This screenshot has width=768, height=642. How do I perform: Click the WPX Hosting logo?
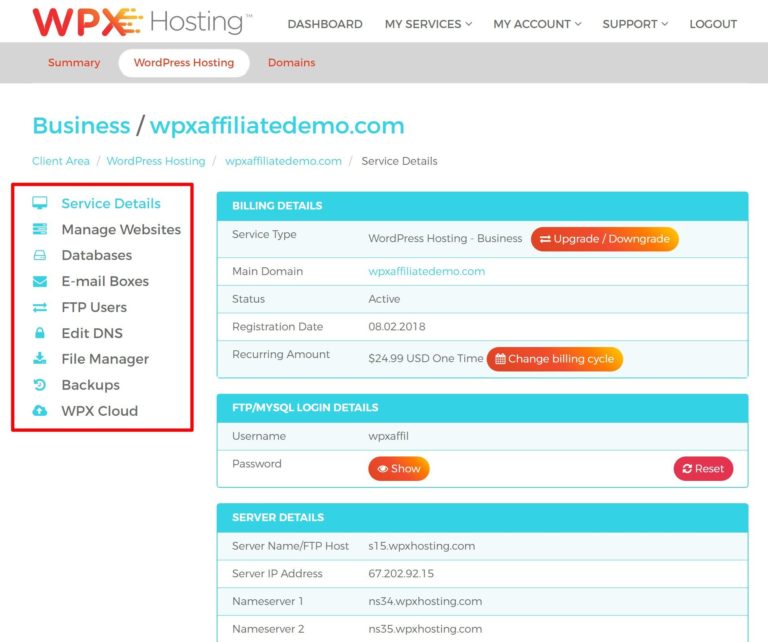coord(142,22)
